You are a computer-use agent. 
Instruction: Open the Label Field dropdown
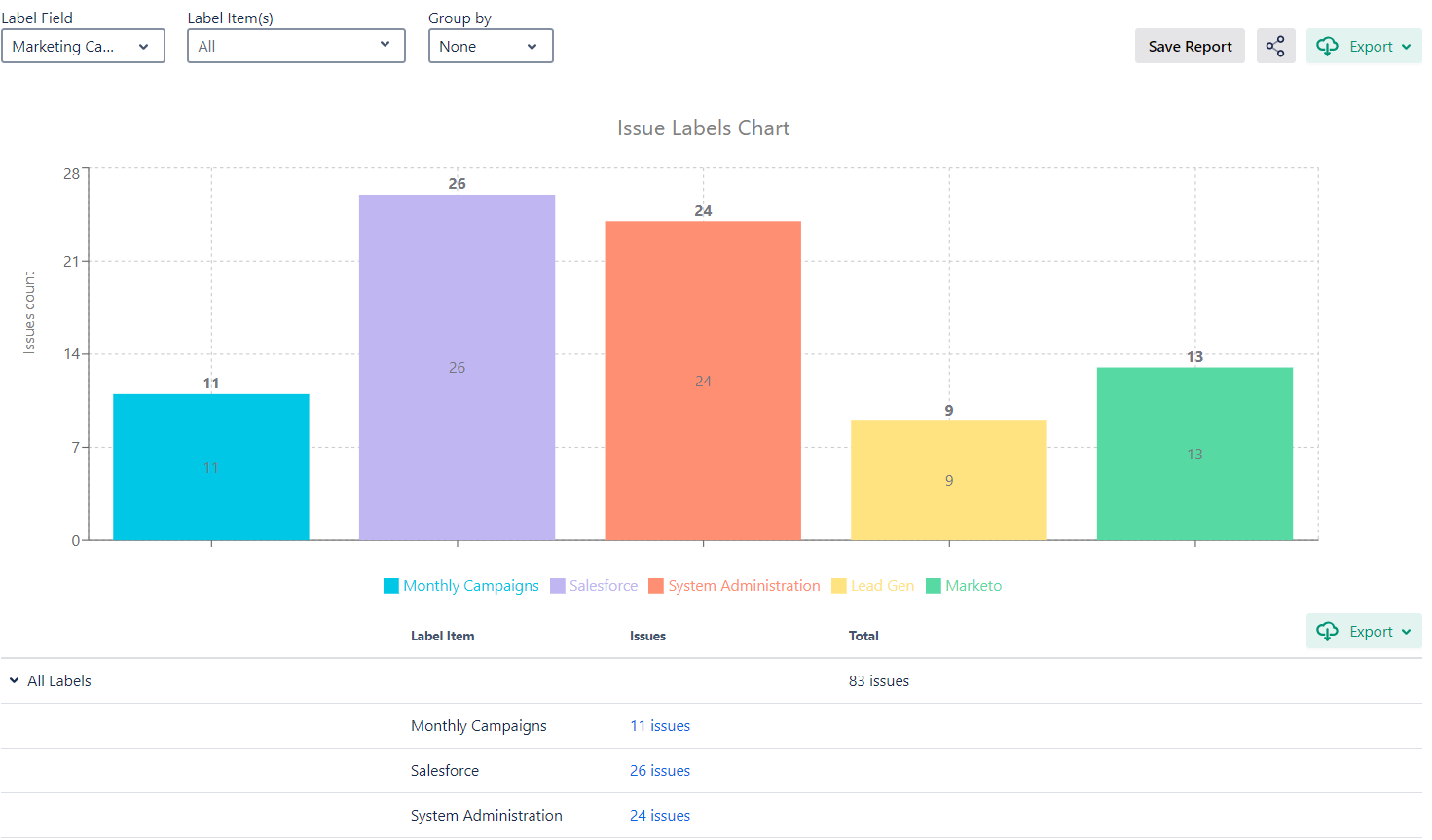click(x=84, y=46)
